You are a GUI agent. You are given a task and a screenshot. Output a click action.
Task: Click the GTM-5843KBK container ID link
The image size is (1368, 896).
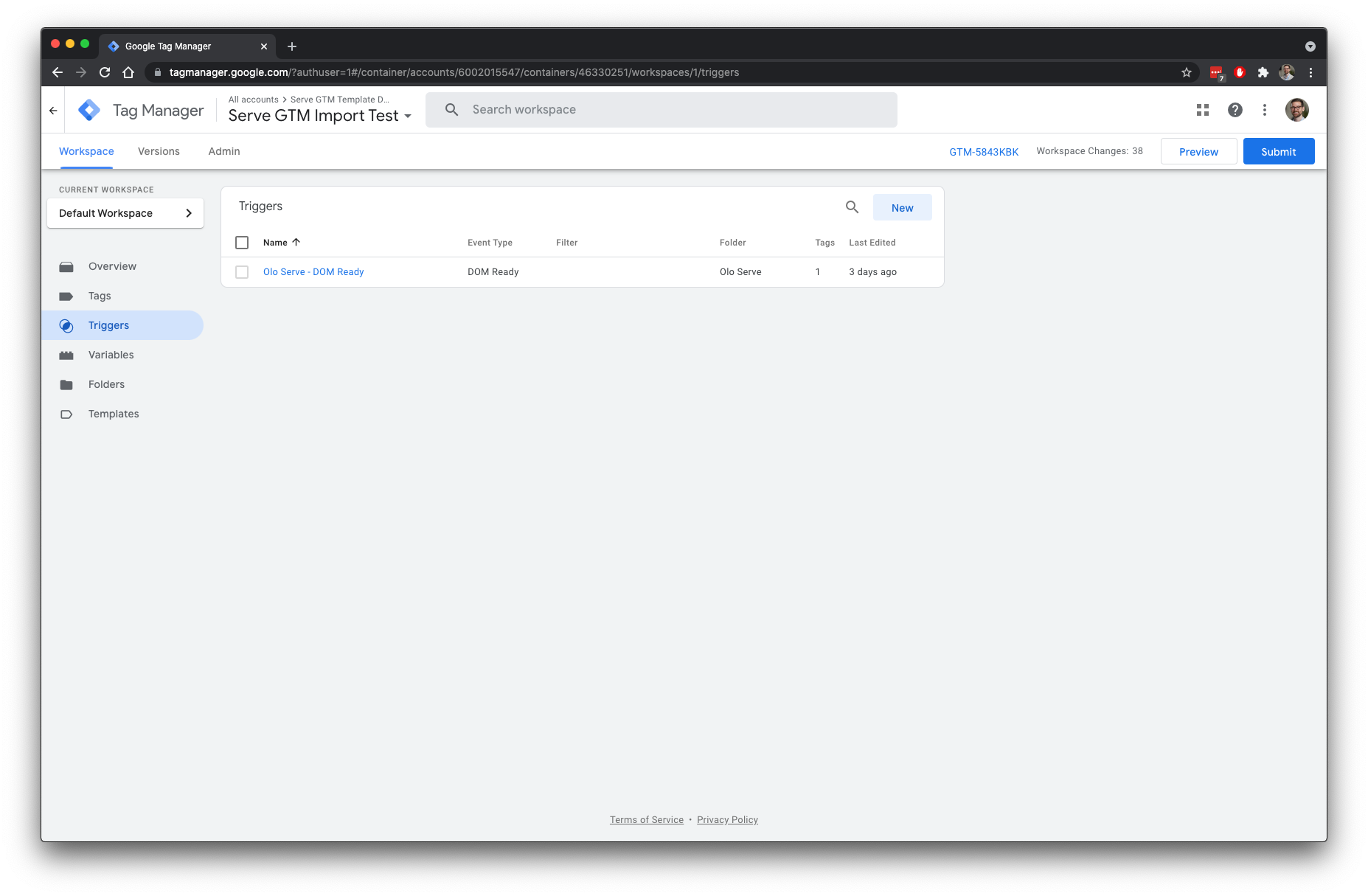pyautogui.click(x=984, y=152)
